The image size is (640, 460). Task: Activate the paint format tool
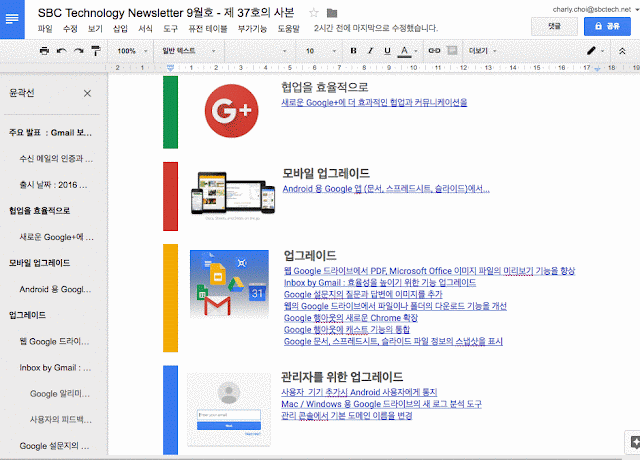tap(96, 51)
